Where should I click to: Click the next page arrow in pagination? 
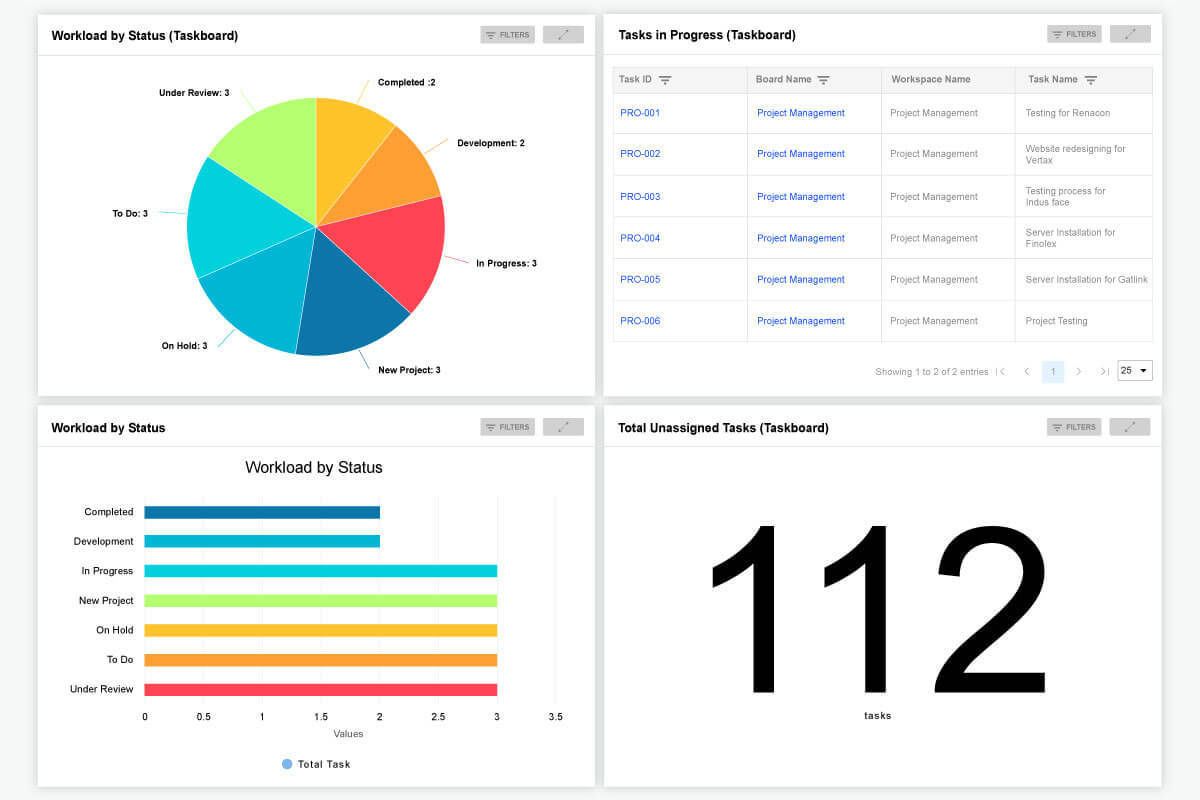1079,371
